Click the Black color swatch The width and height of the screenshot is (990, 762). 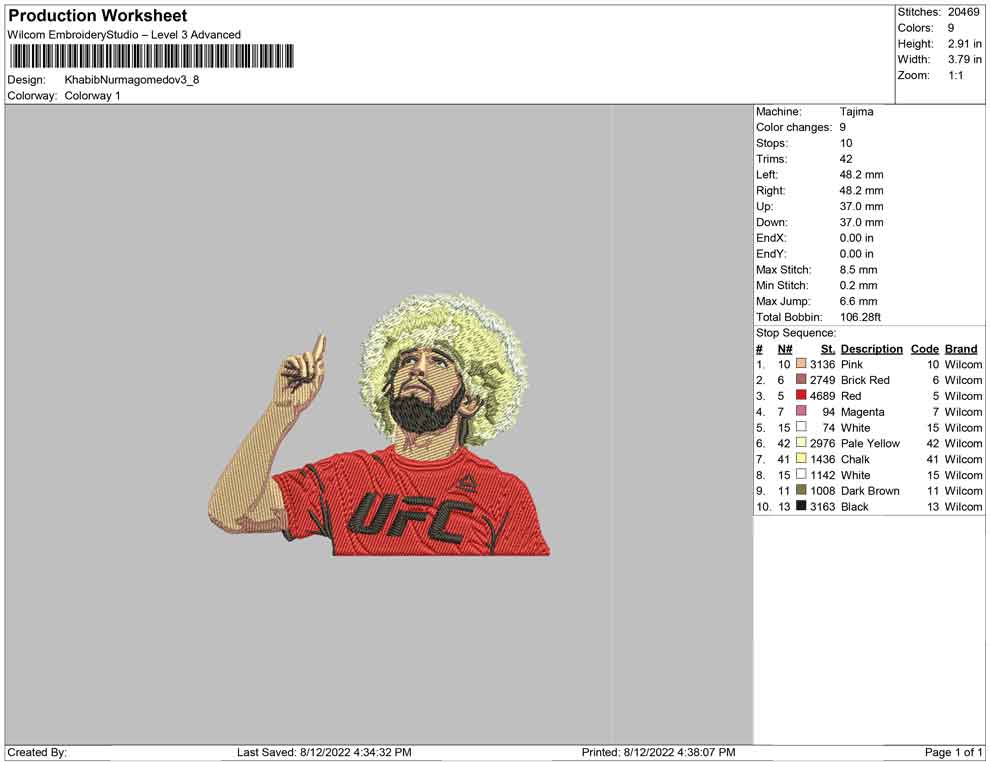801,506
